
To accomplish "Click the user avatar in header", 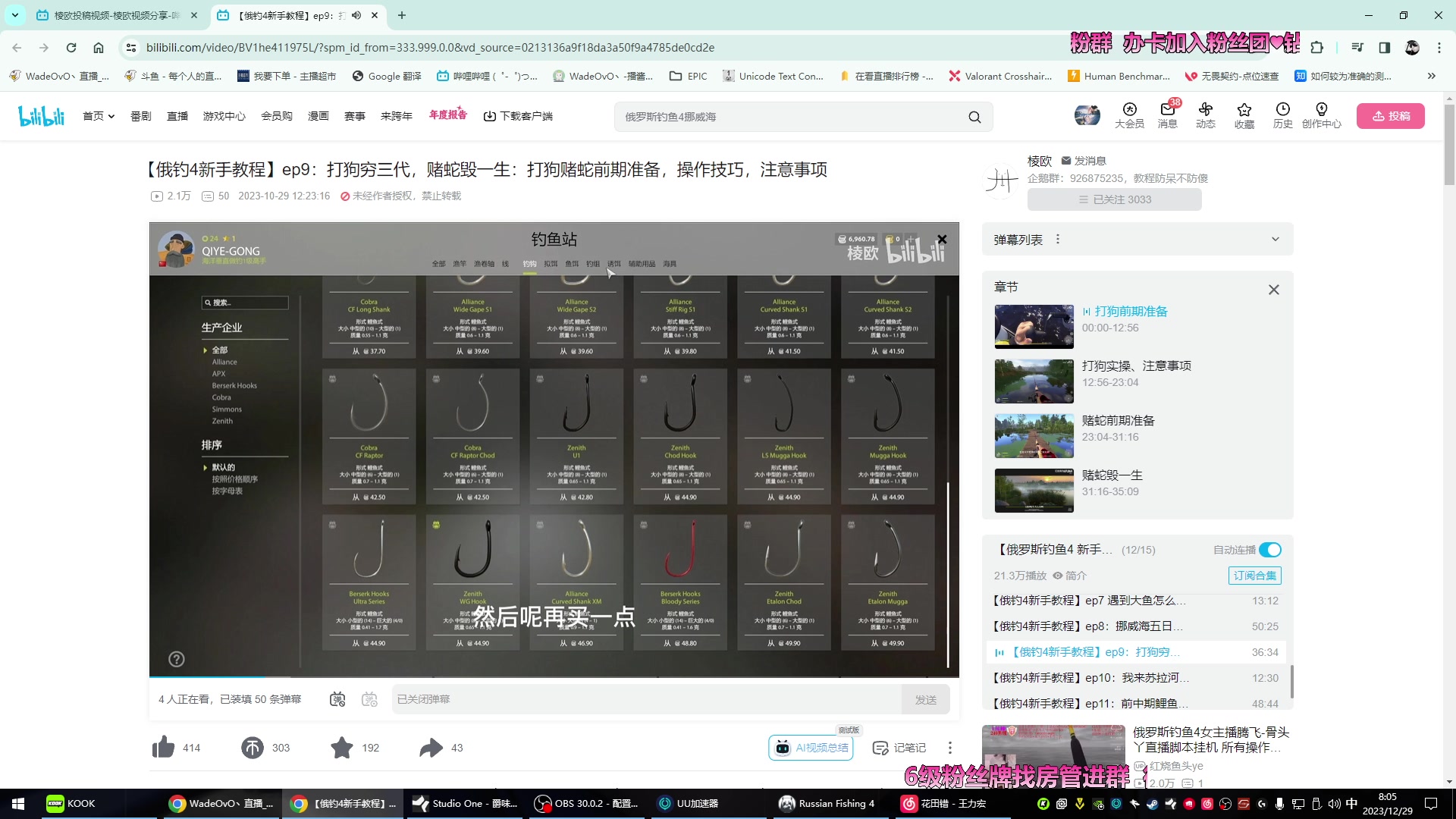I will (x=1087, y=115).
